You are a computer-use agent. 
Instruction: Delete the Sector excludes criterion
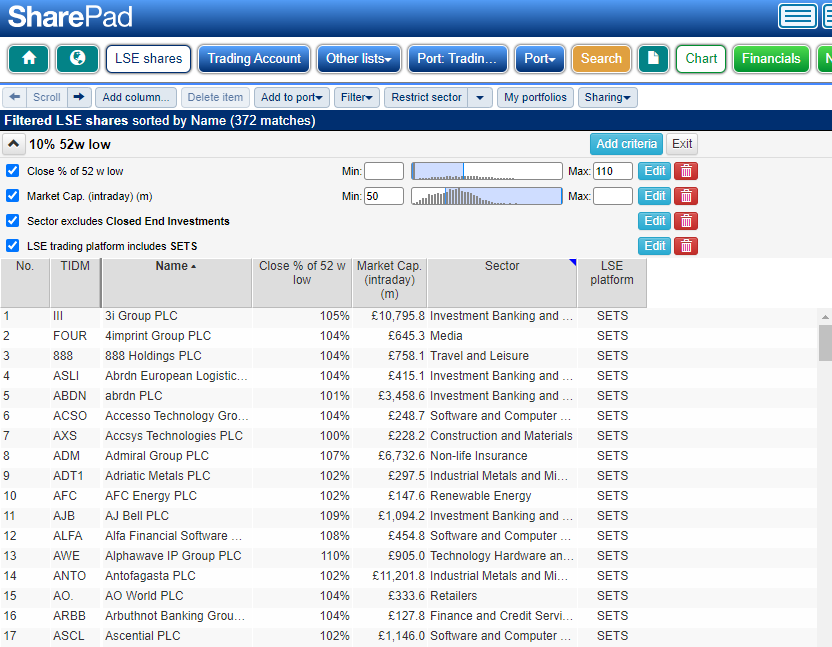(686, 221)
